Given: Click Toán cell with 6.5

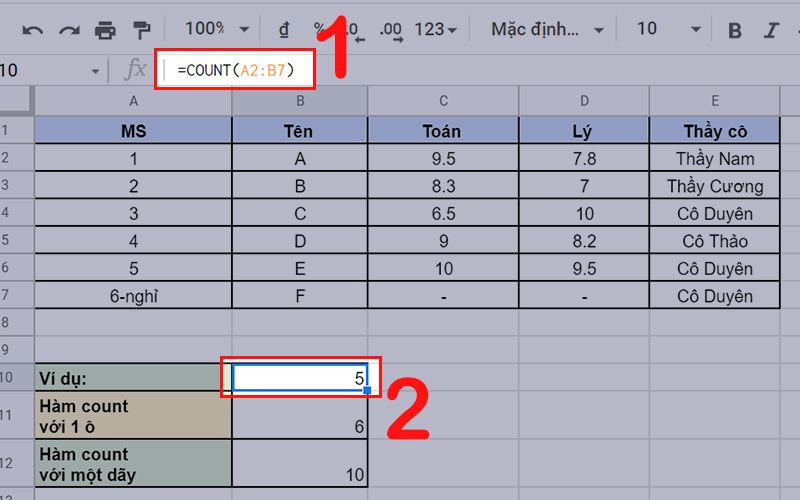Looking at the screenshot, I should pos(443,213).
